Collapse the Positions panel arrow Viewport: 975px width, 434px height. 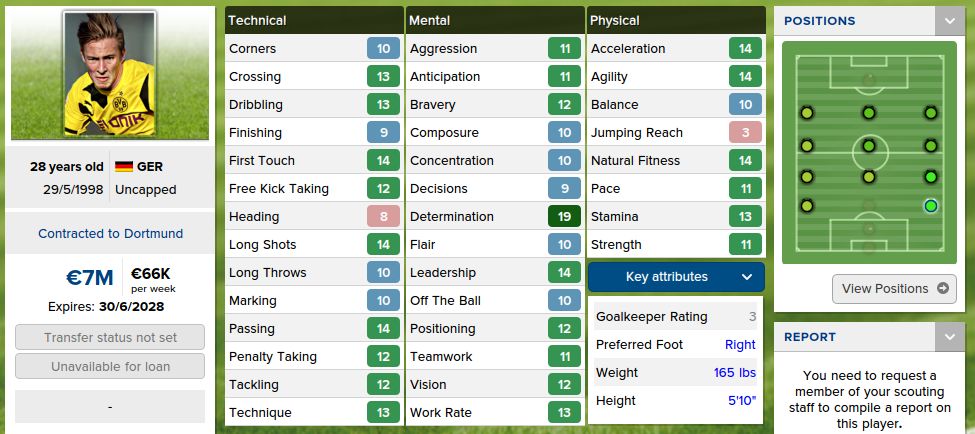click(x=949, y=21)
